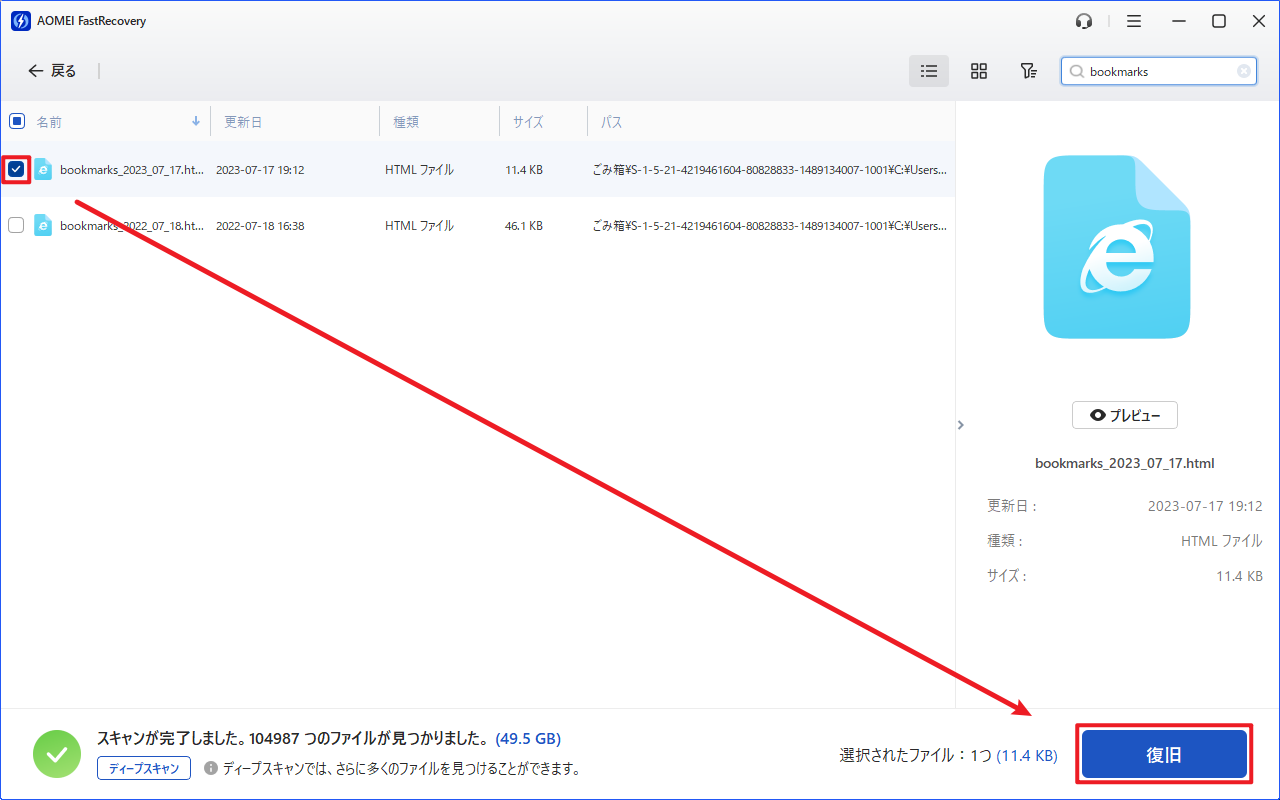Open the filter options funnel icon
The width and height of the screenshot is (1280, 800).
[x=1028, y=71]
